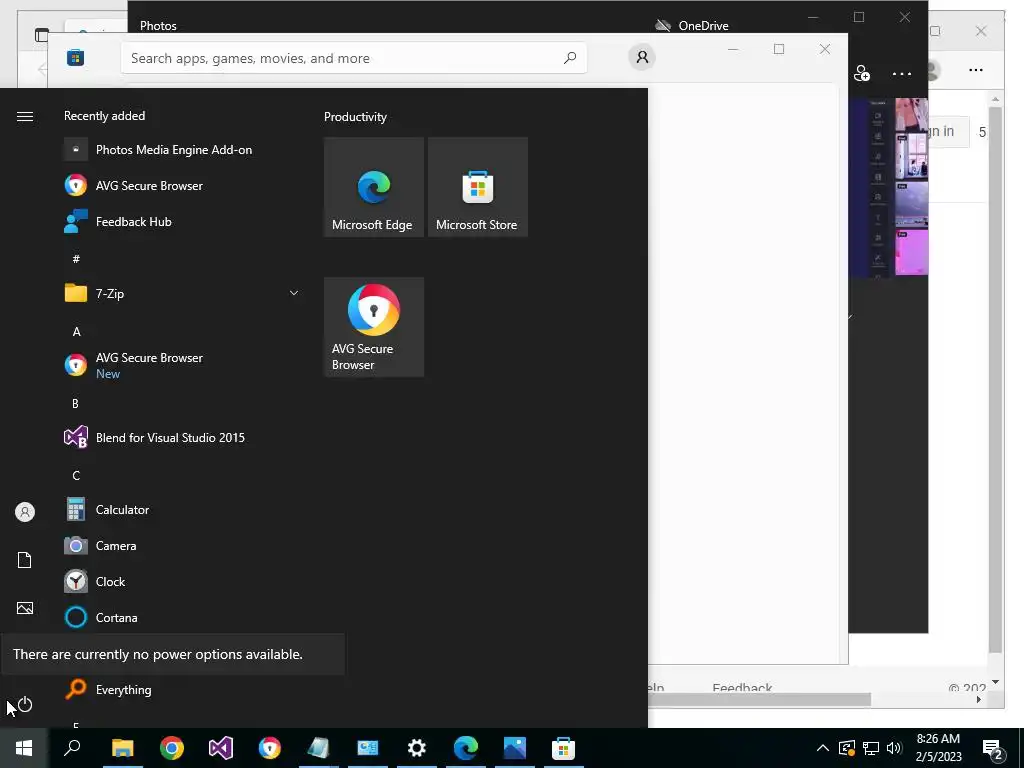The width and height of the screenshot is (1024, 768).
Task: Open the 7-Zip folder entry
Action: pyautogui.click(x=183, y=293)
